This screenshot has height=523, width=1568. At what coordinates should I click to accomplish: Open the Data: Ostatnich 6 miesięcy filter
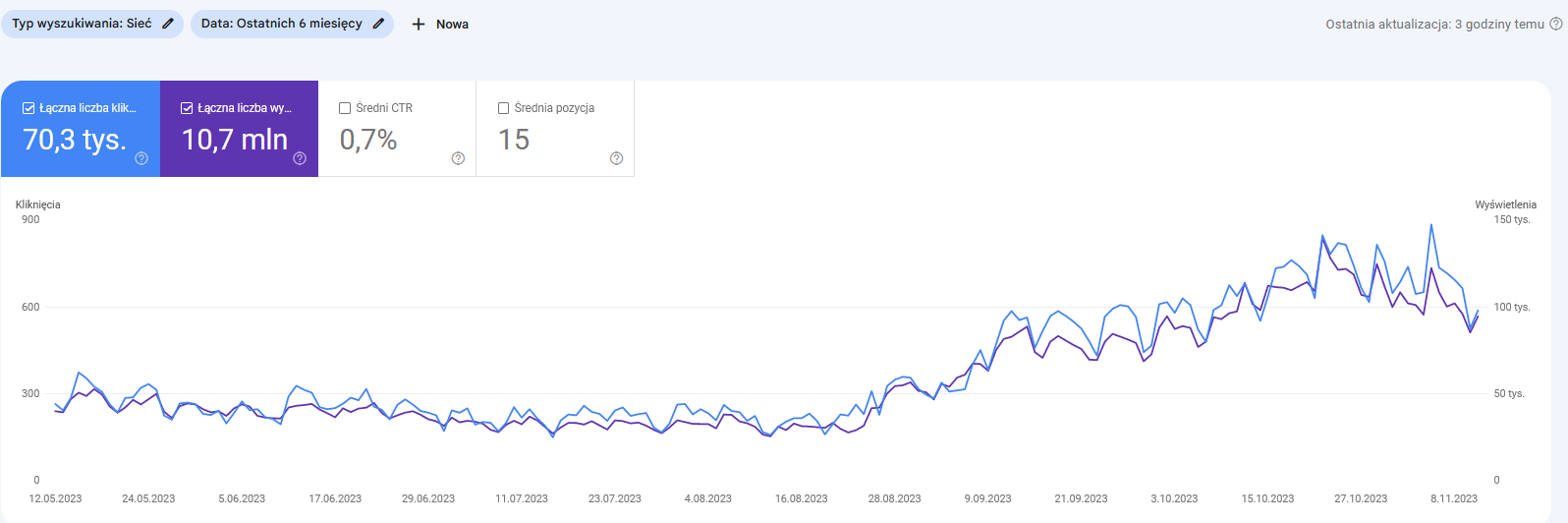pyautogui.click(x=281, y=24)
